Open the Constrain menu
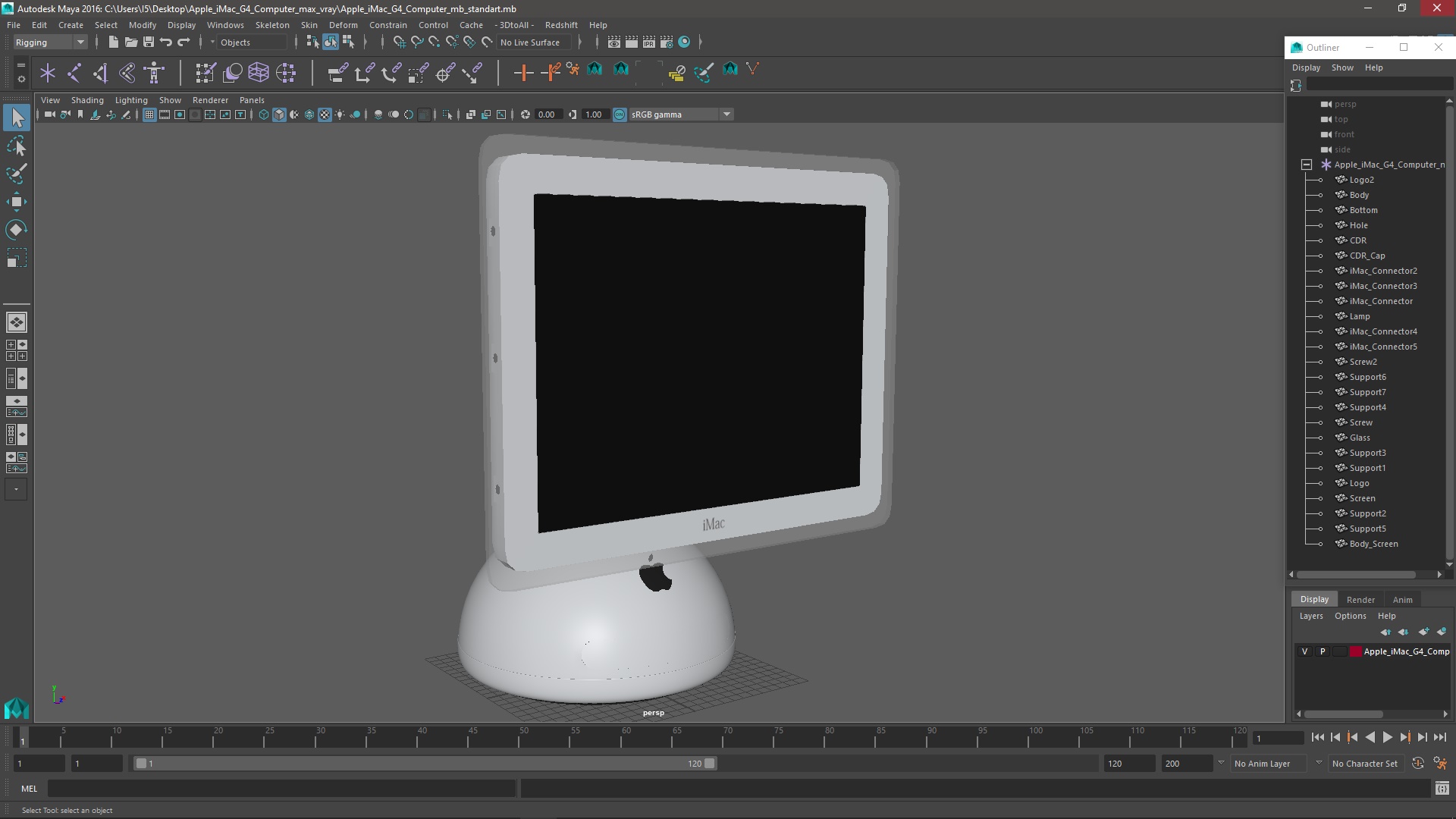Image resolution: width=1456 pixels, height=819 pixels. coord(388,25)
